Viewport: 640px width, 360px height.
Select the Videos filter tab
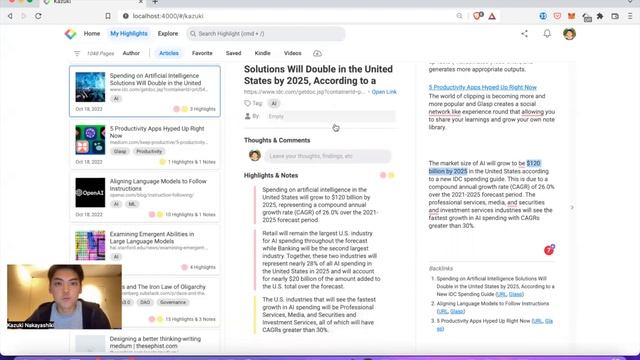click(293, 53)
